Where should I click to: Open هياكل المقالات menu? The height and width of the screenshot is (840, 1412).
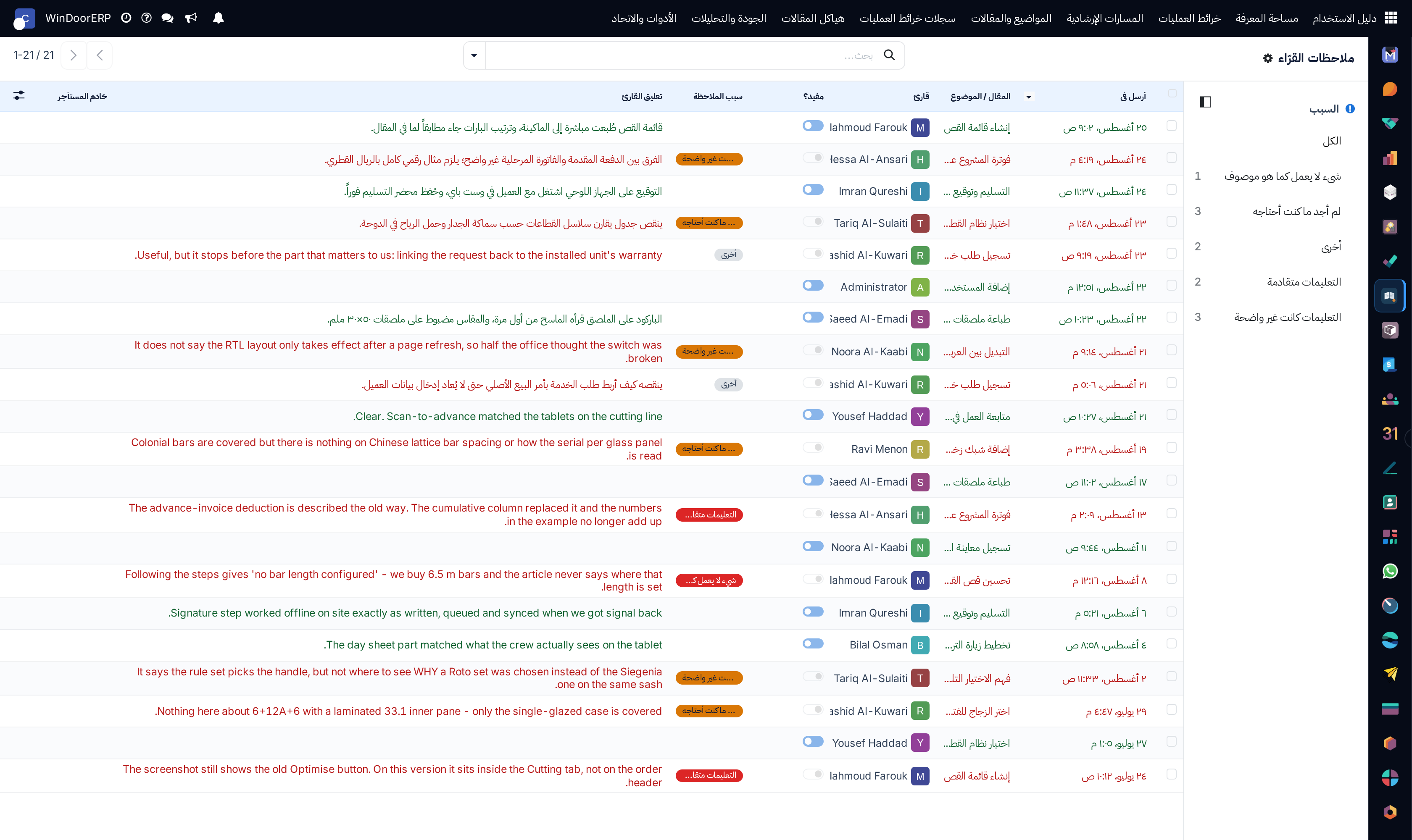coord(813,18)
